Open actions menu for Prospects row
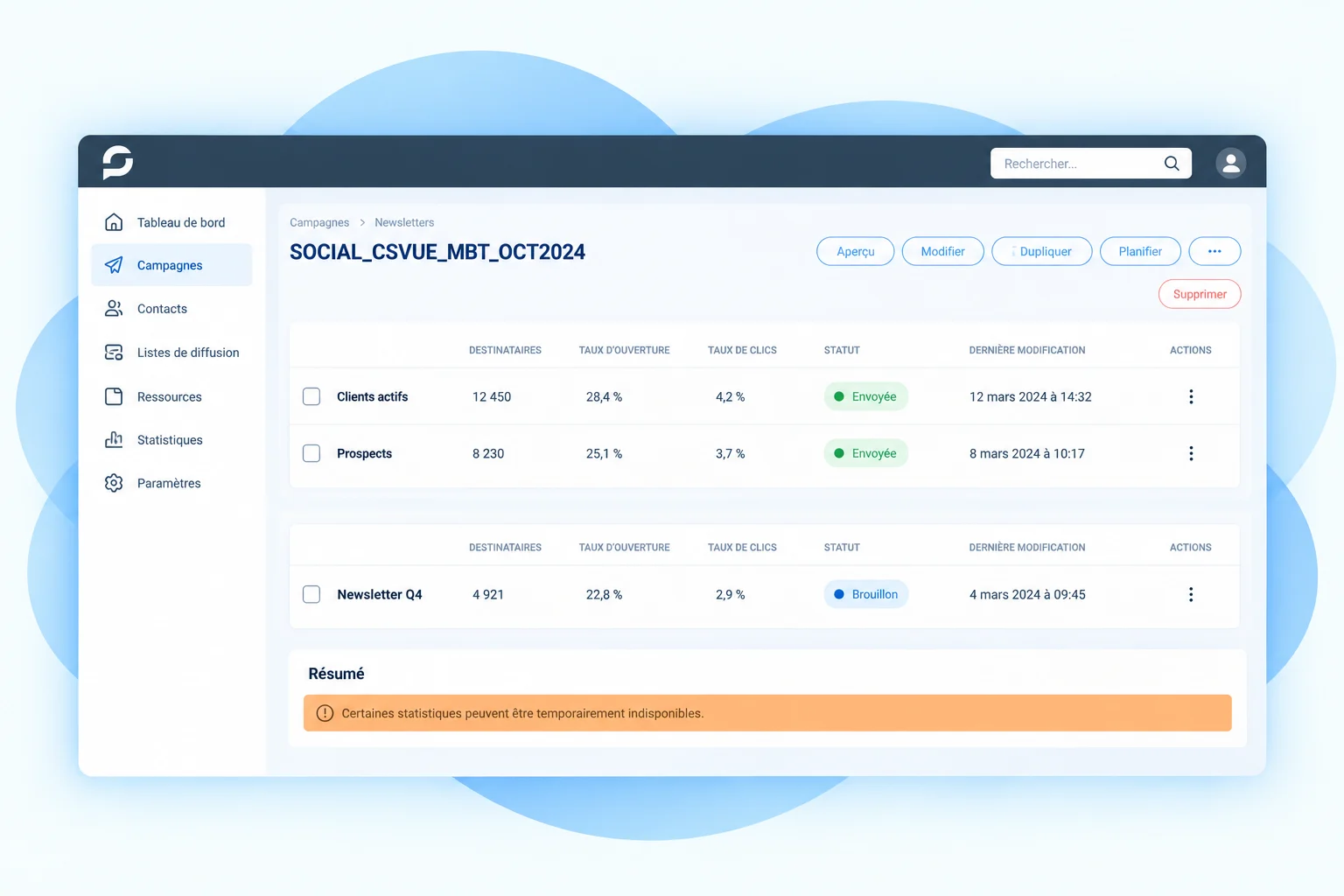1344x896 pixels. pyautogui.click(x=1191, y=453)
